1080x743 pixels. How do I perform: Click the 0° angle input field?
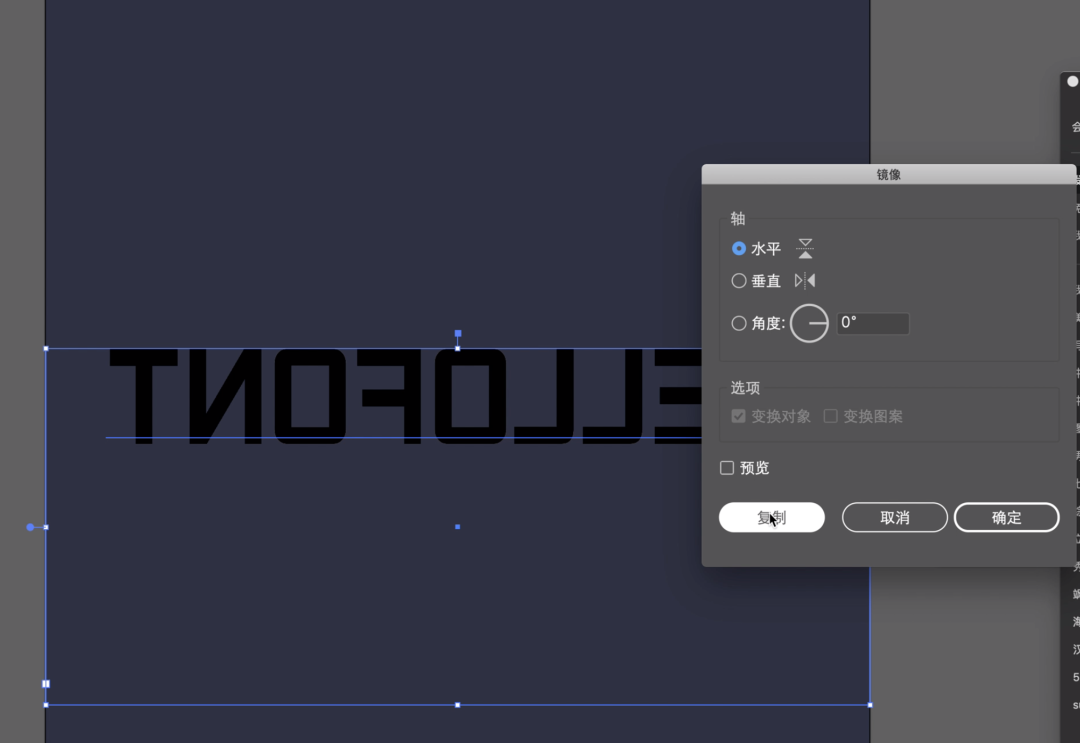tap(873, 323)
